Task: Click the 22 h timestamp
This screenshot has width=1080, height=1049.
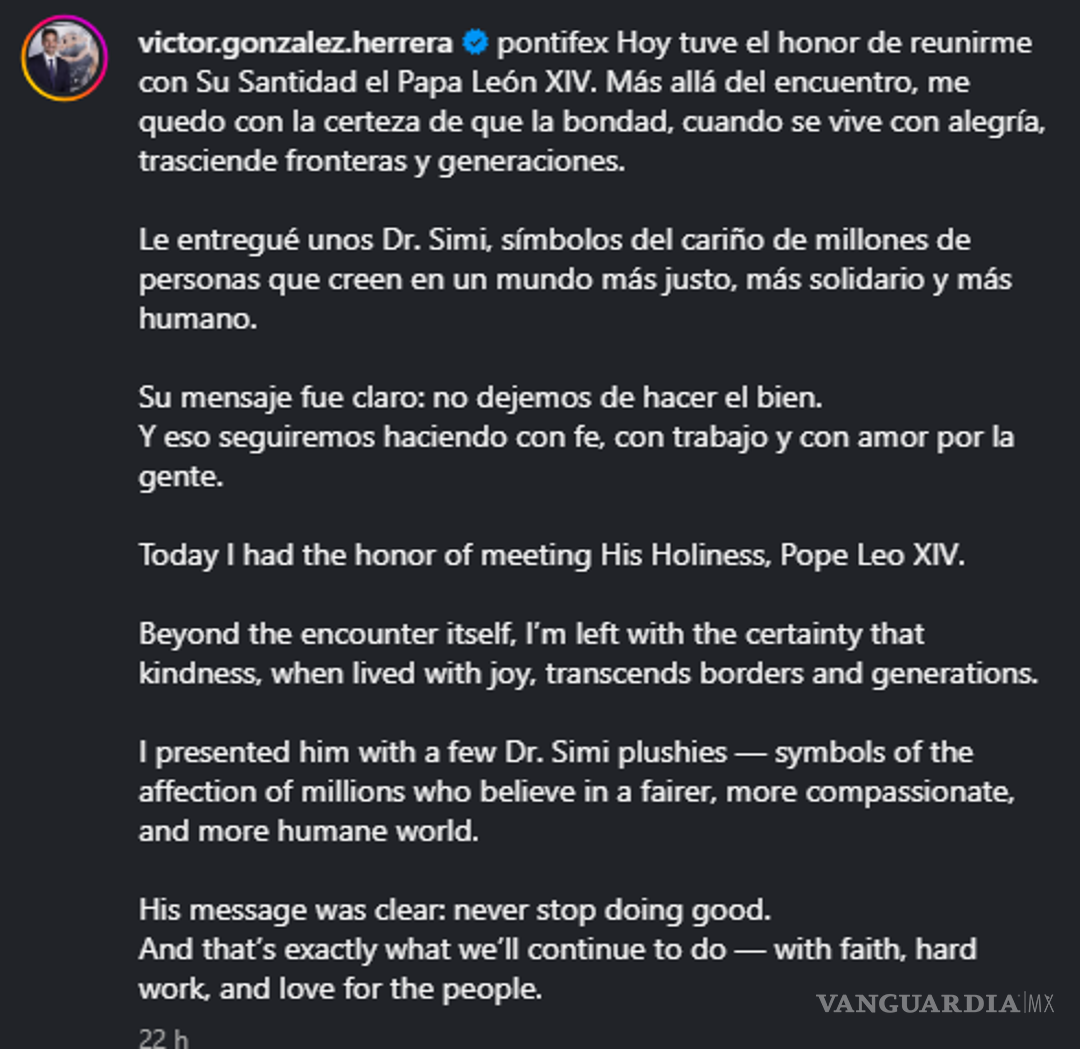Action: tap(164, 1039)
